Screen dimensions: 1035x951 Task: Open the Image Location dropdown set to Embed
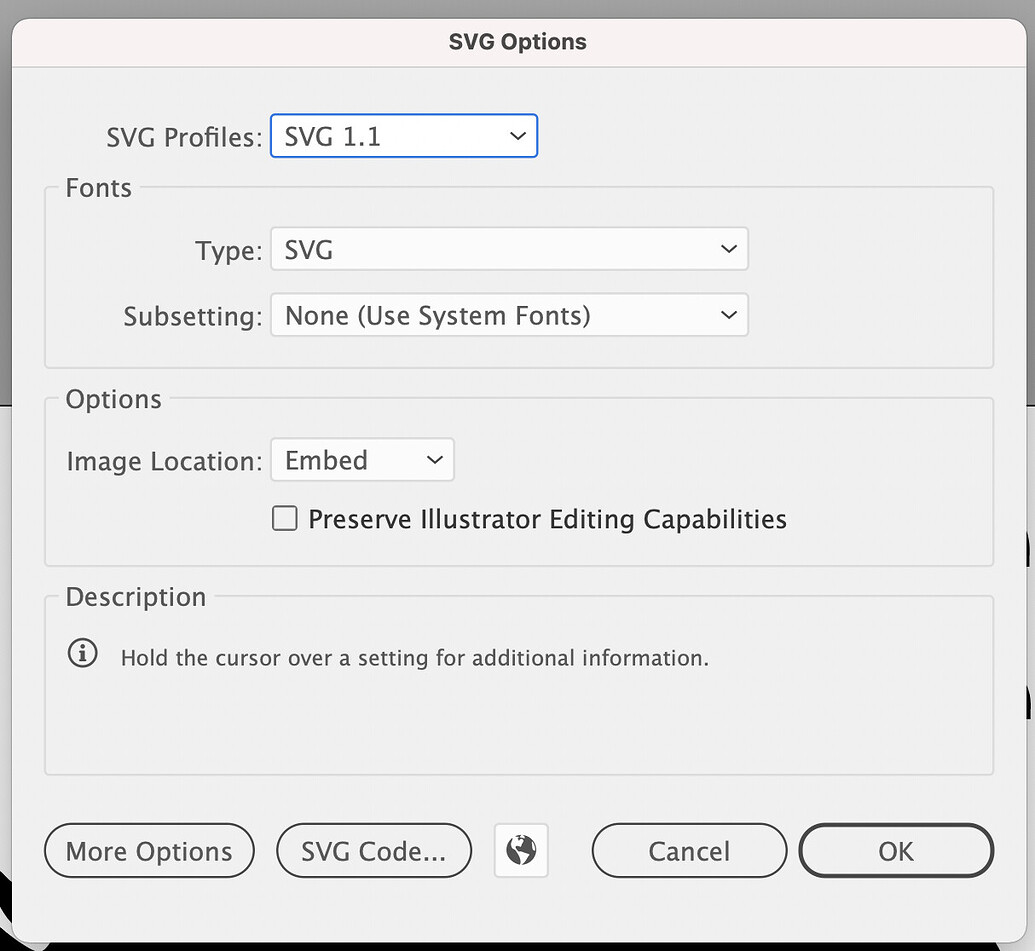click(x=362, y=459)
